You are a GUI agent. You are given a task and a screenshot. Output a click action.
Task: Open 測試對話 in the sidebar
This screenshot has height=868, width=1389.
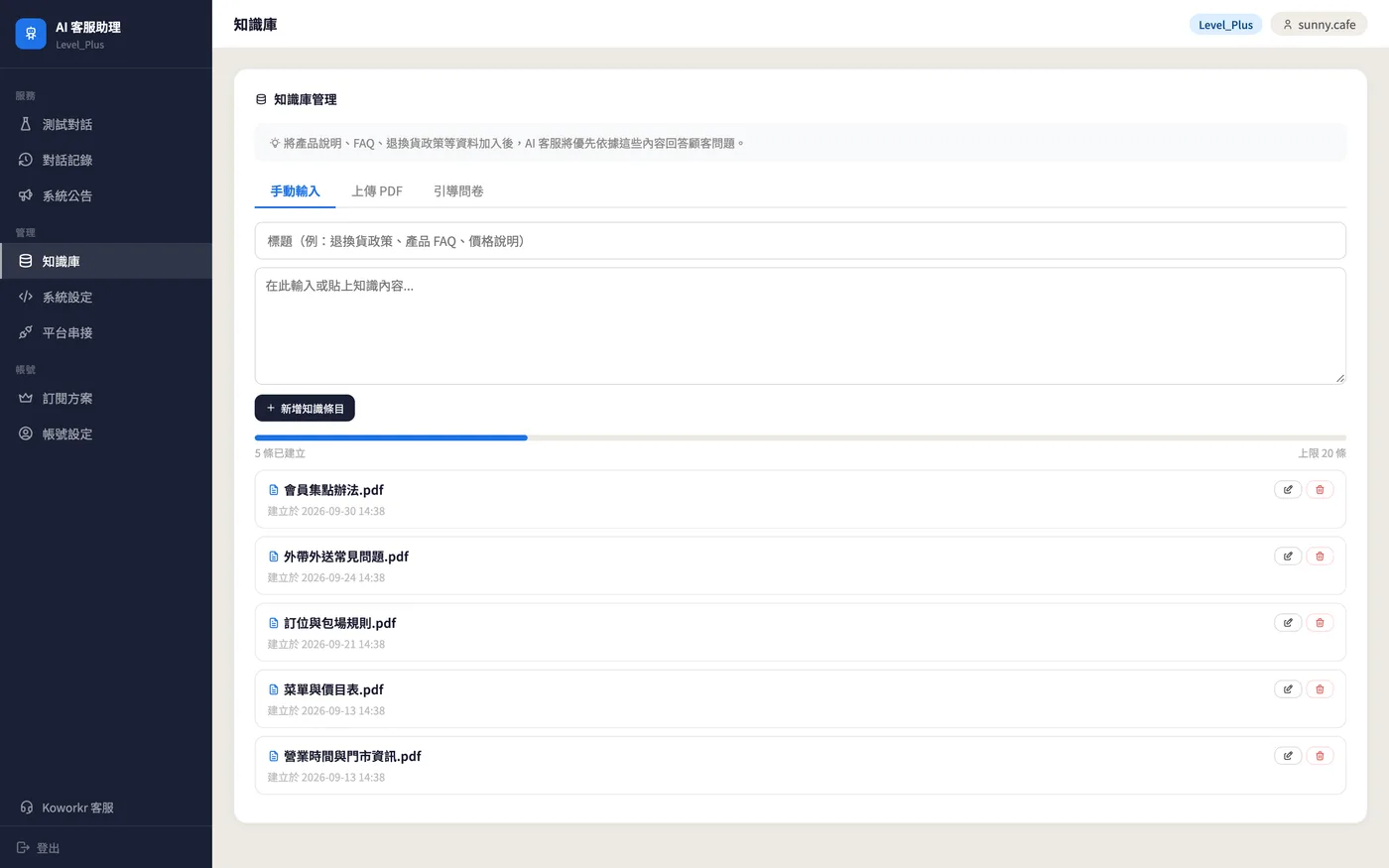coord(106,124)
